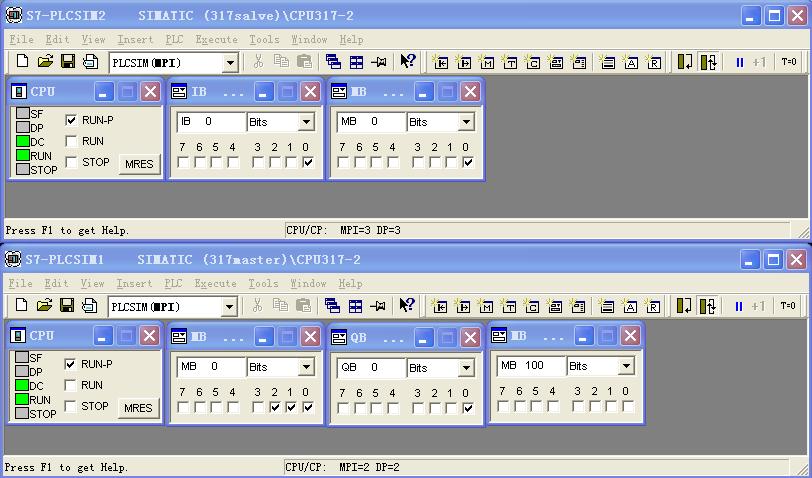Click MB 100 address field in PLCSIM1
812x478 pixels.
[x=531, y=366]
